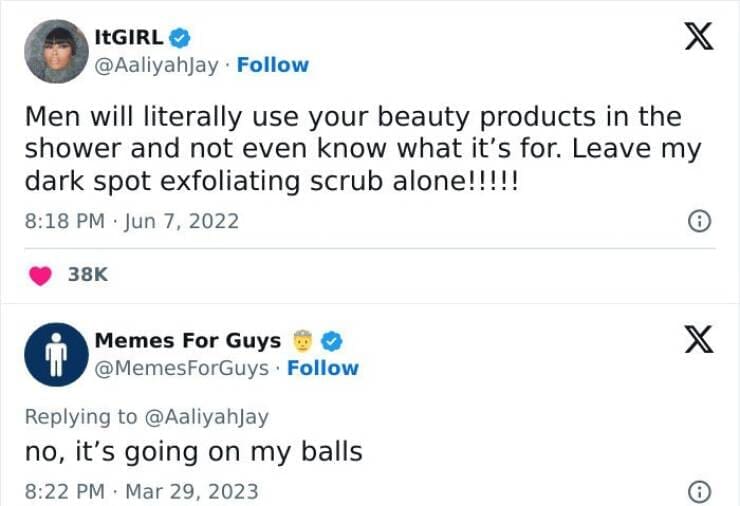Follow the @MemesForGuys account

coord(322,368)
